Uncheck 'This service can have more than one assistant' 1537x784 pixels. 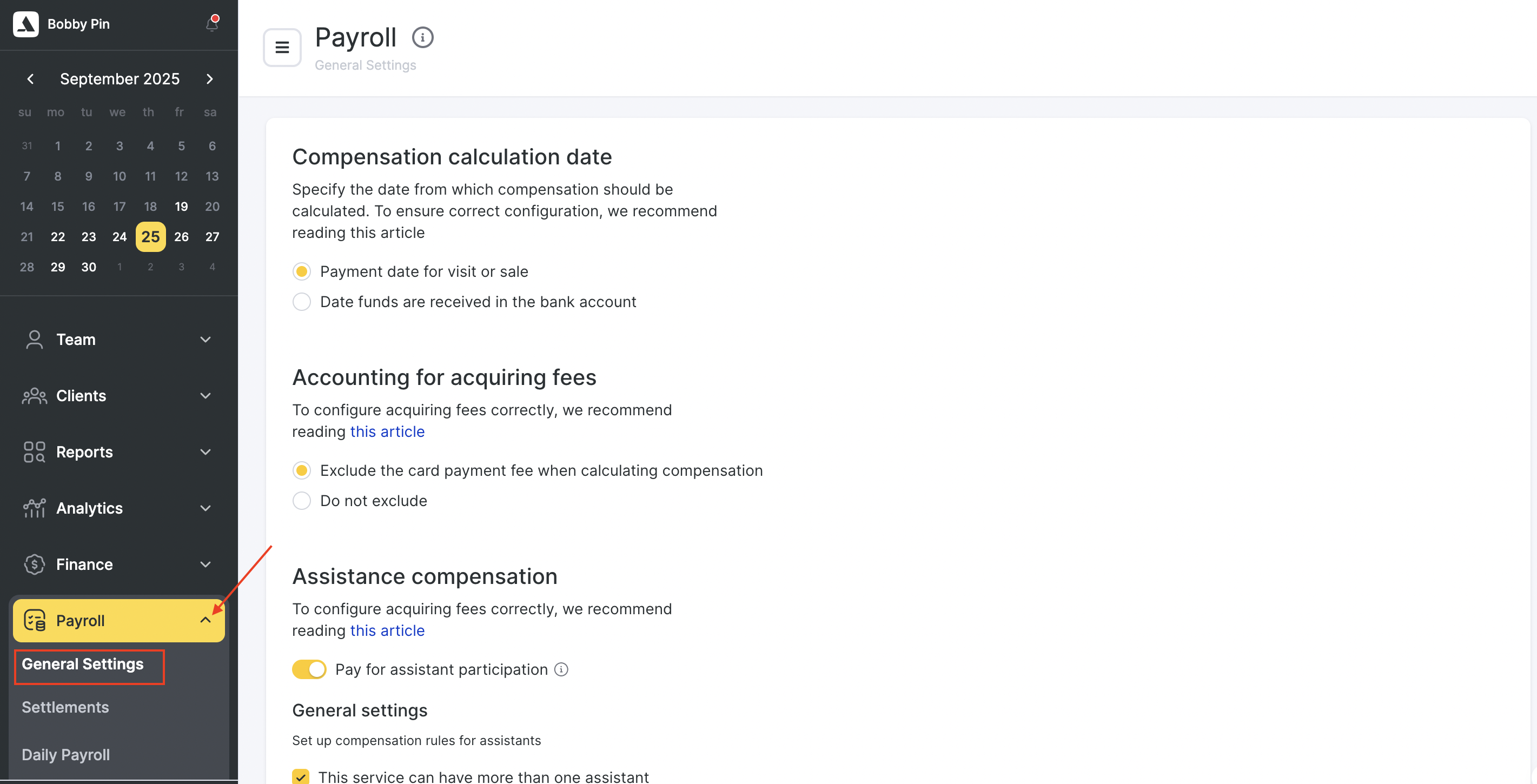301,776
